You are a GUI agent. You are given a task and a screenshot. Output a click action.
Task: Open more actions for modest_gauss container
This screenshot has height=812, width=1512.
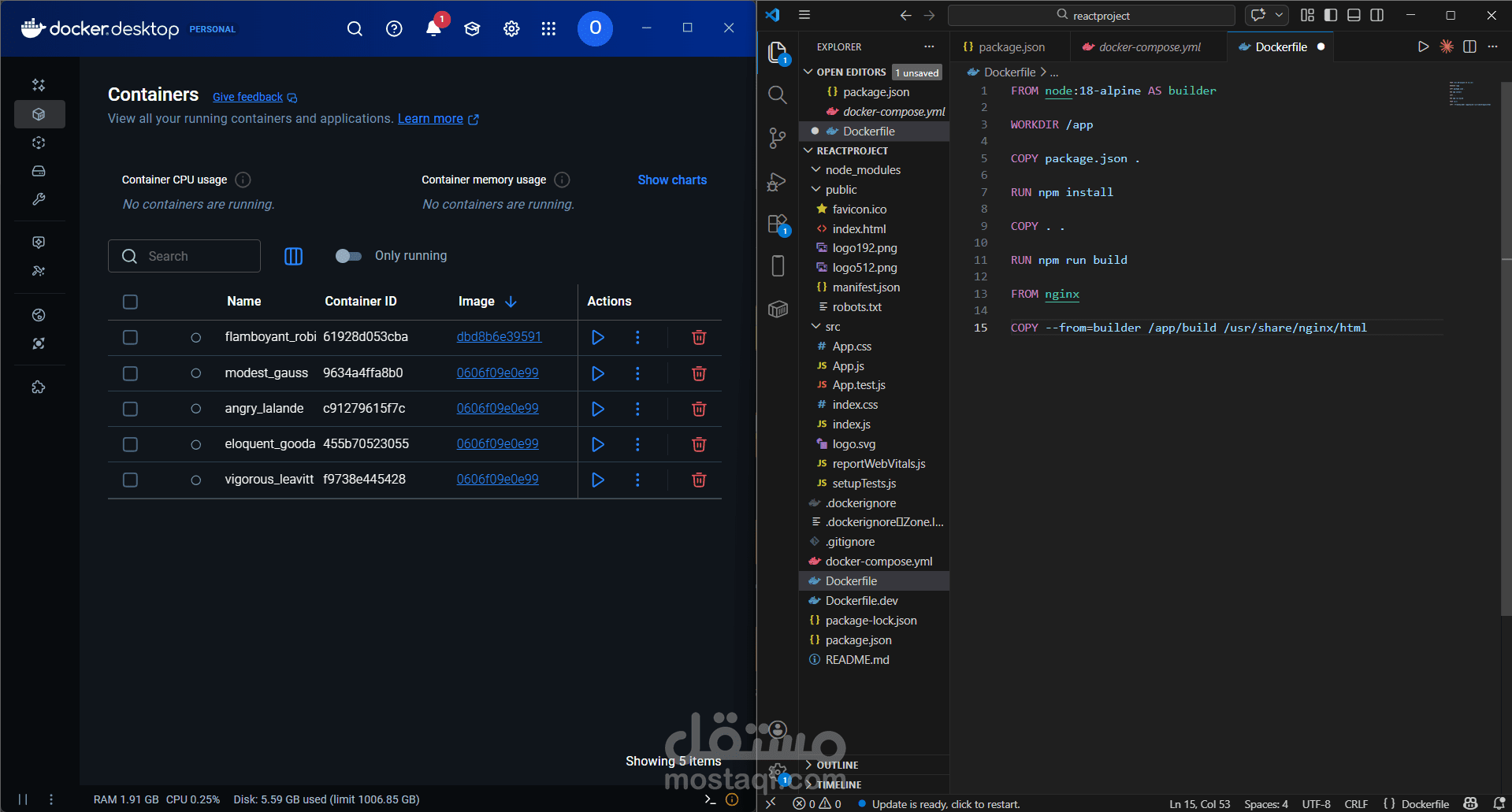[x=637, y=373]
